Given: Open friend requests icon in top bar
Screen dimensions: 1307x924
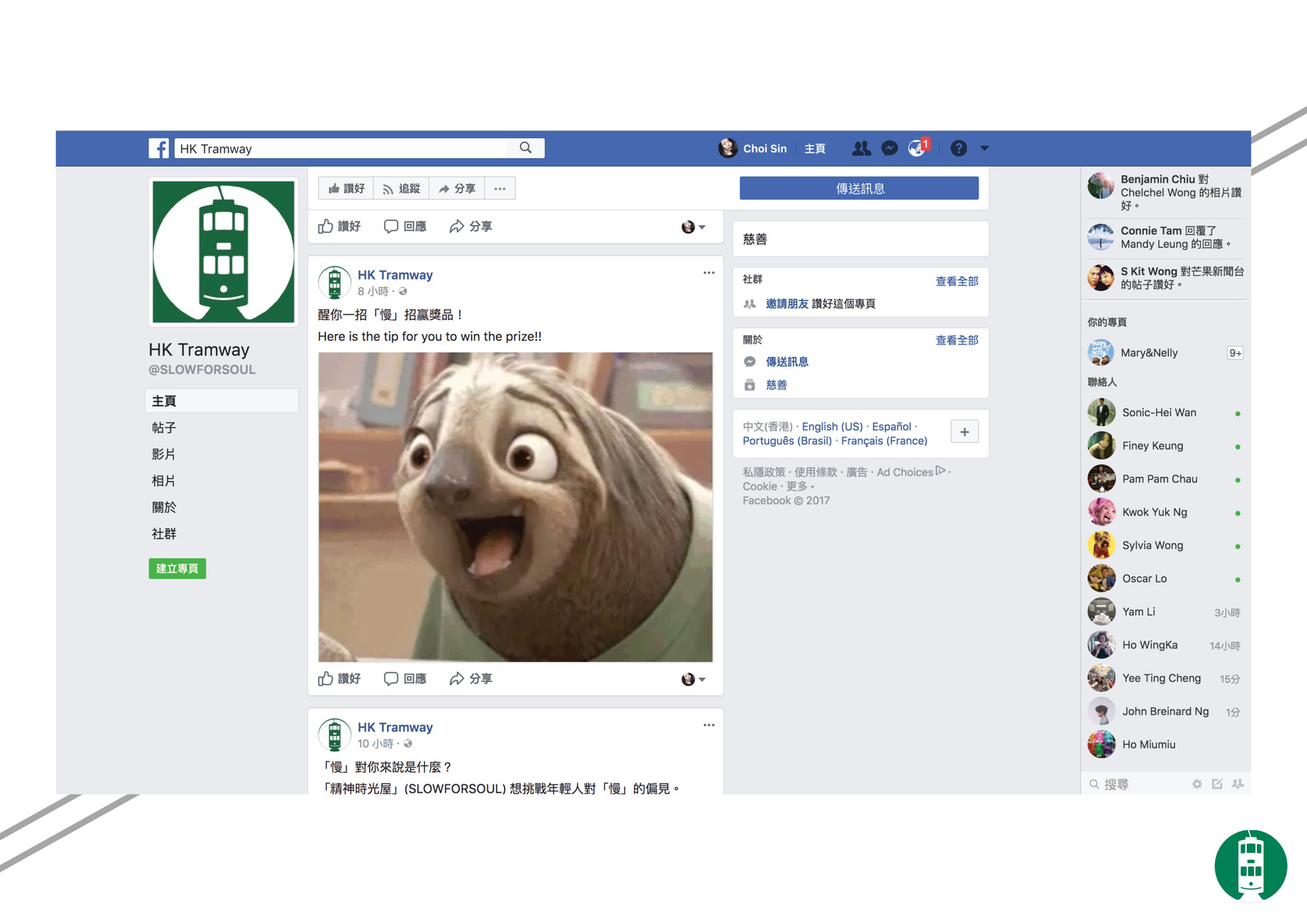Looking at the screenshot, I should (x=862, y=148).
